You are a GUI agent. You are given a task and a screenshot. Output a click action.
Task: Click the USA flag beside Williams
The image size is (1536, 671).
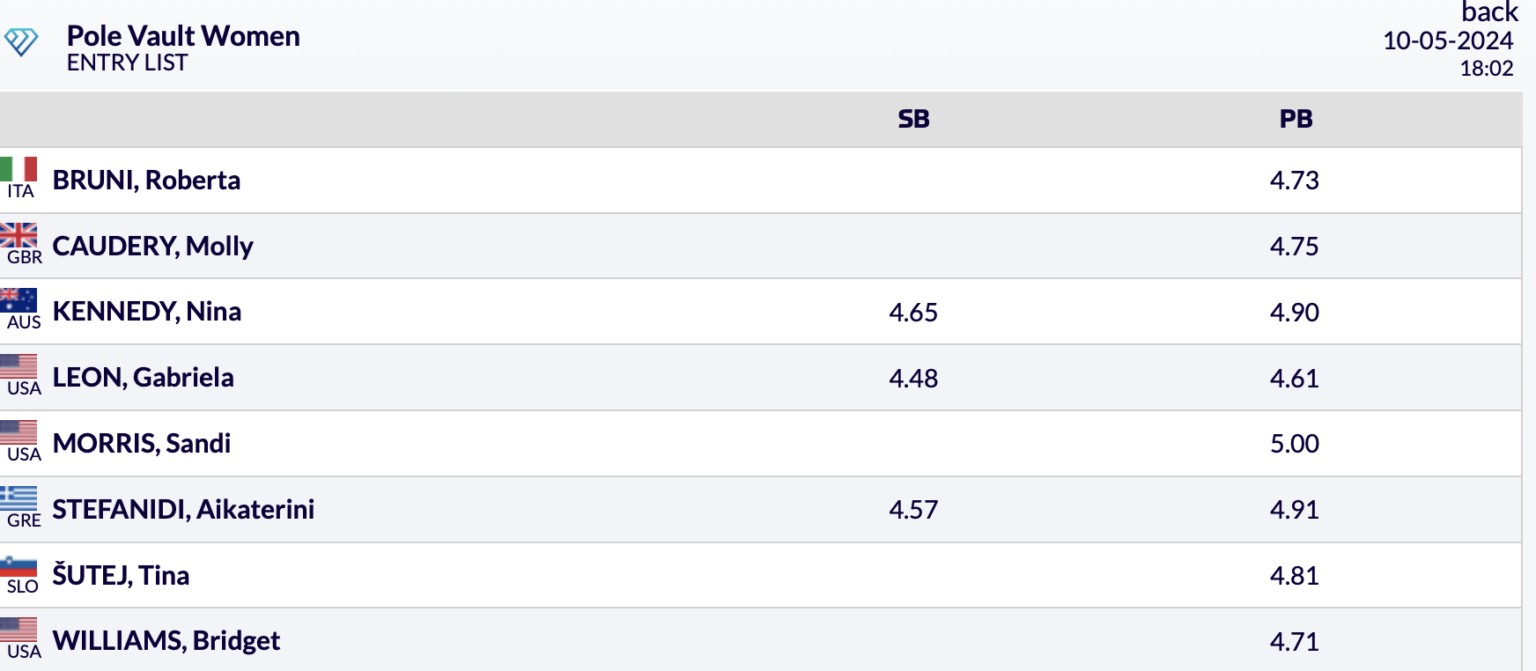tap(19, 630)
